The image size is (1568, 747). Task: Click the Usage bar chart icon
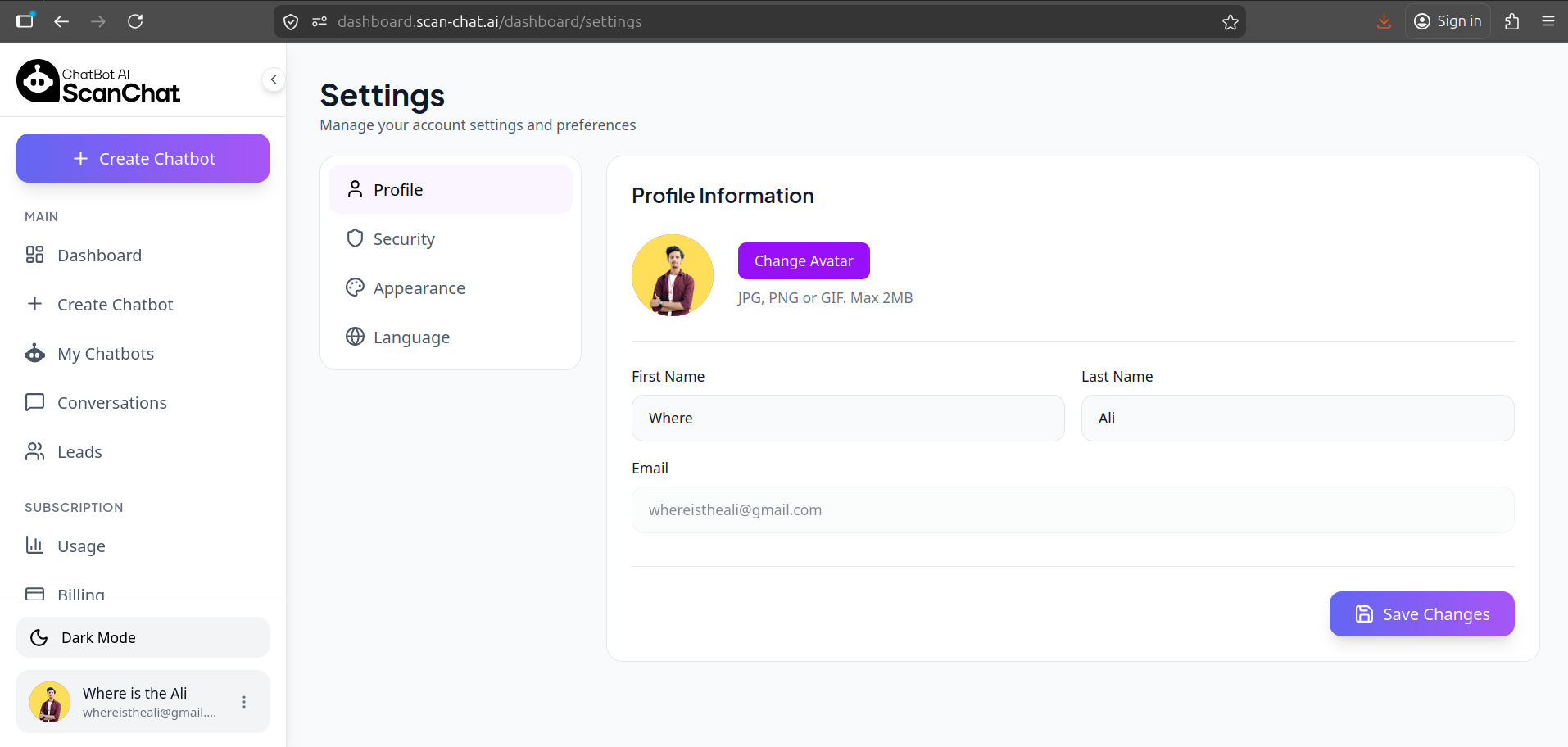(x=34, y=546)
